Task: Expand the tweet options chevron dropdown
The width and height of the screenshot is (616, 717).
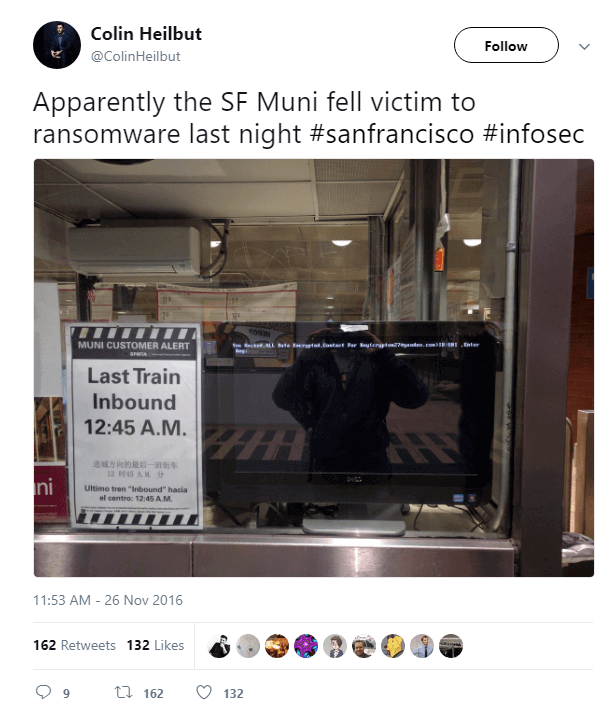Action: pyautogui.click(x=584, y=46)
